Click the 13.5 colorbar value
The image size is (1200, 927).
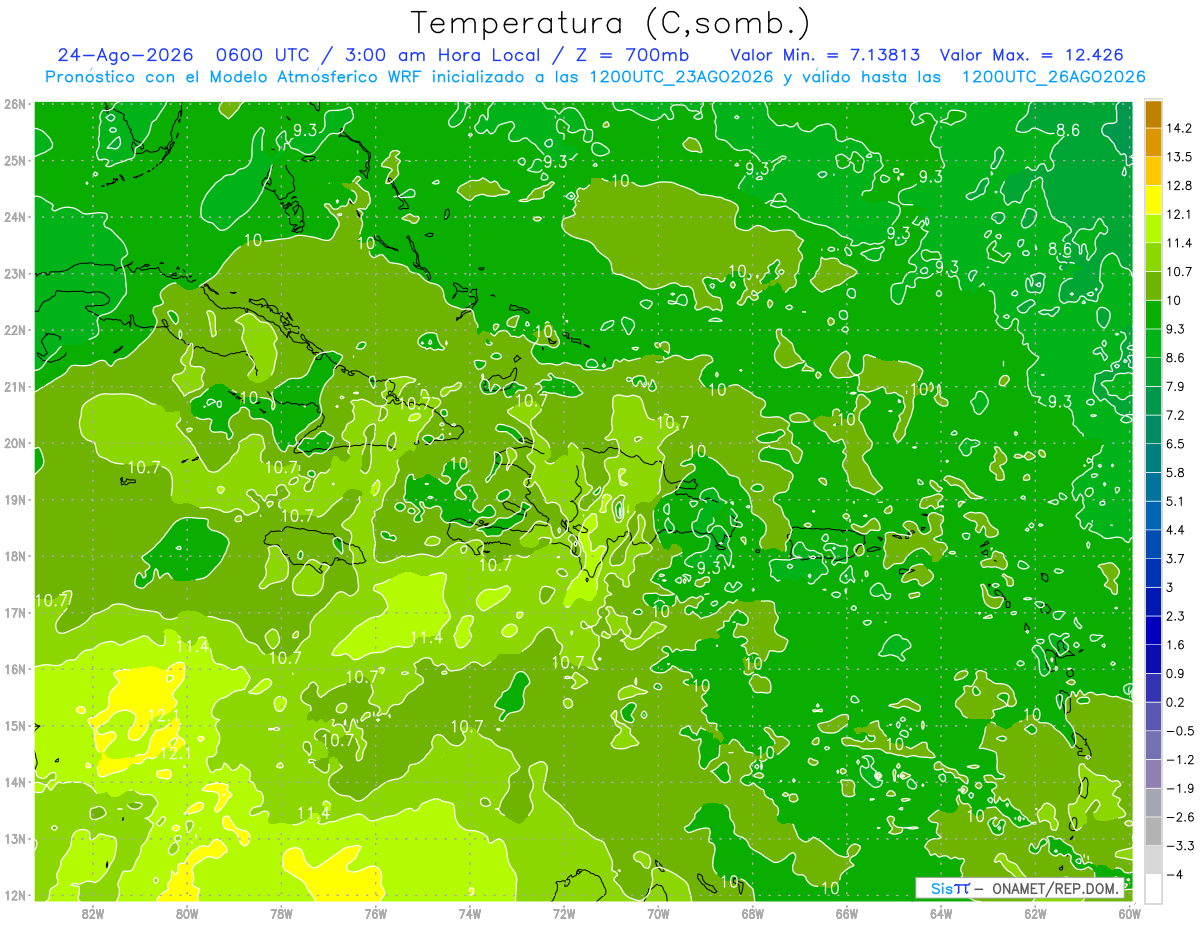coord(1177,157)
